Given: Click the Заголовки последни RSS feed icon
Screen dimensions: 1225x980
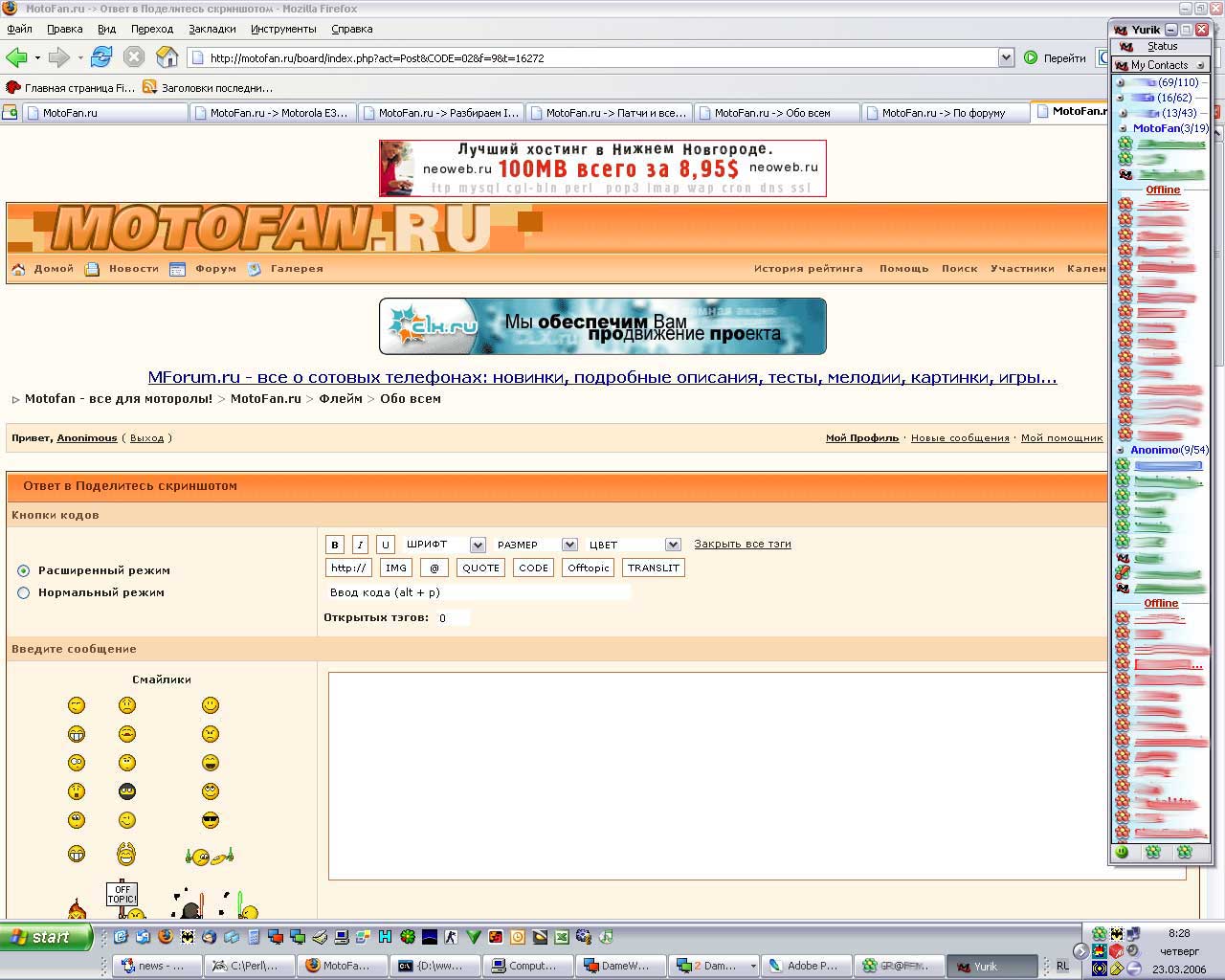Looking at the screenshot, I should [149, 87].
